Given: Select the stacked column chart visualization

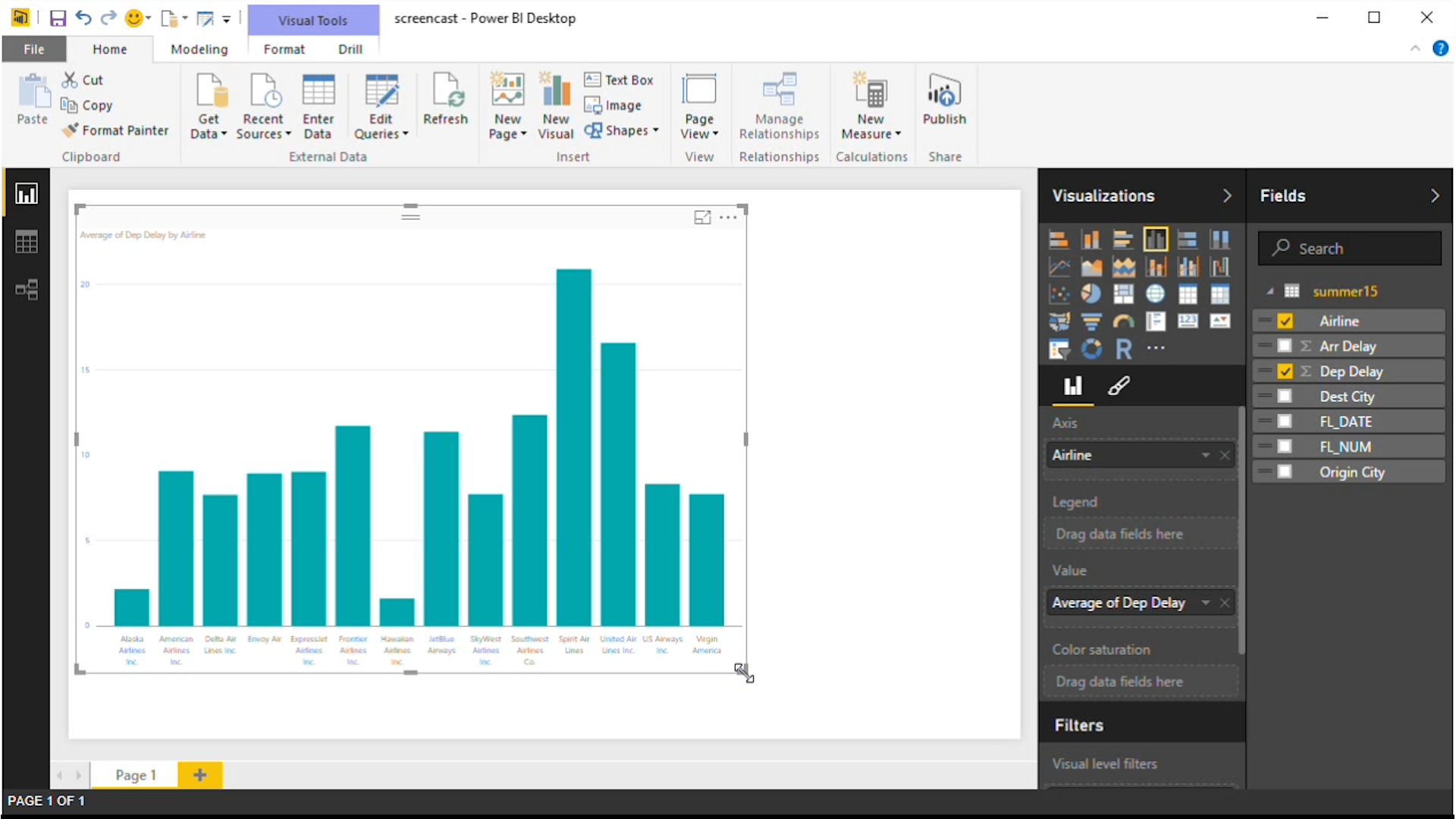Looking at the screenshot, I should tap(1091, 240).
